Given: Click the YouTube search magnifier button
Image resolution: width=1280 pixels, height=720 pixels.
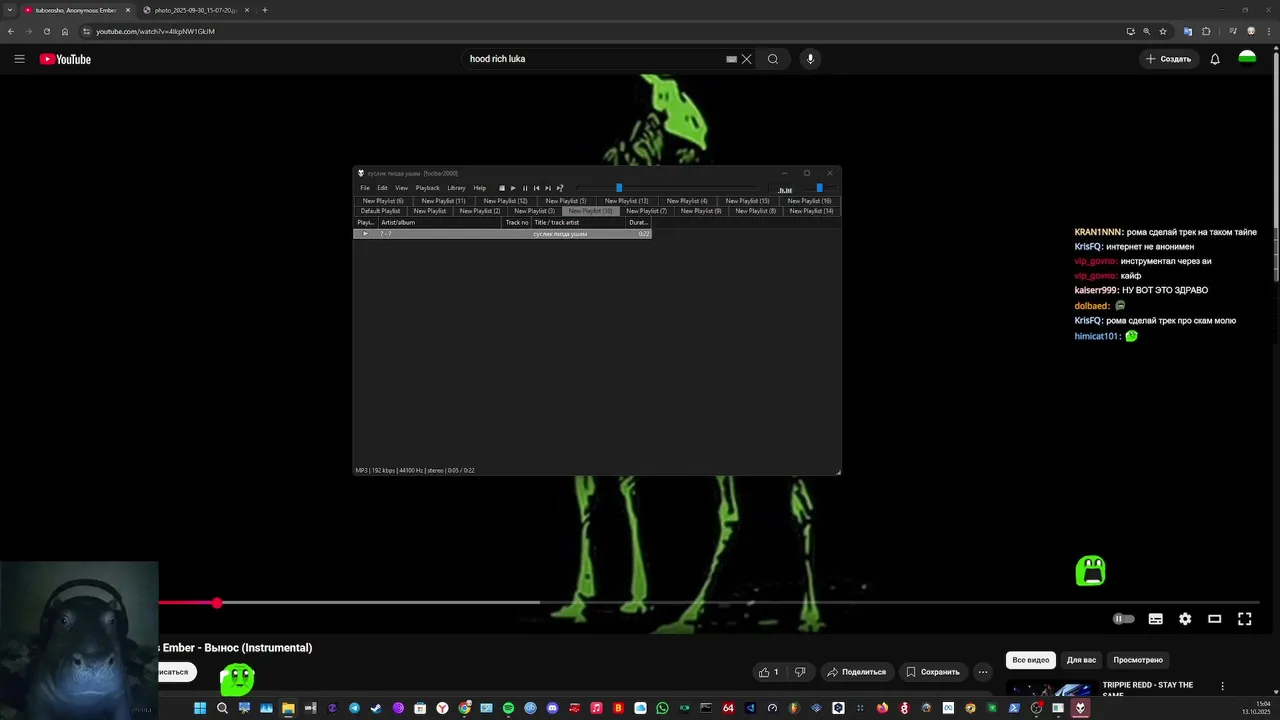Looking at the screenshot, I should pos(773,59).
